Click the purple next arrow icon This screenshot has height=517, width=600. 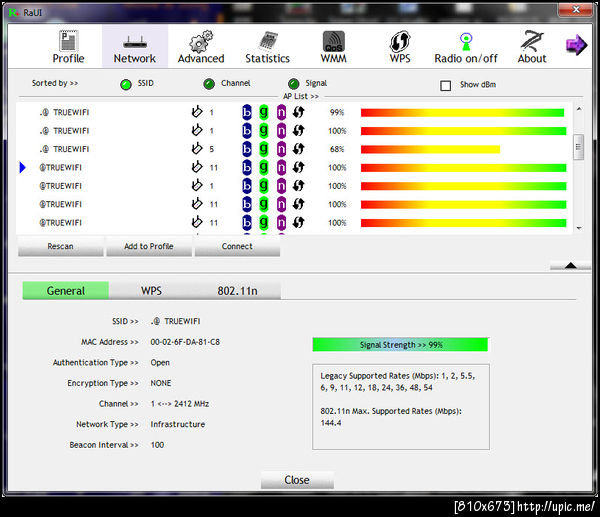pyautogui.click(x=576, y=45)
